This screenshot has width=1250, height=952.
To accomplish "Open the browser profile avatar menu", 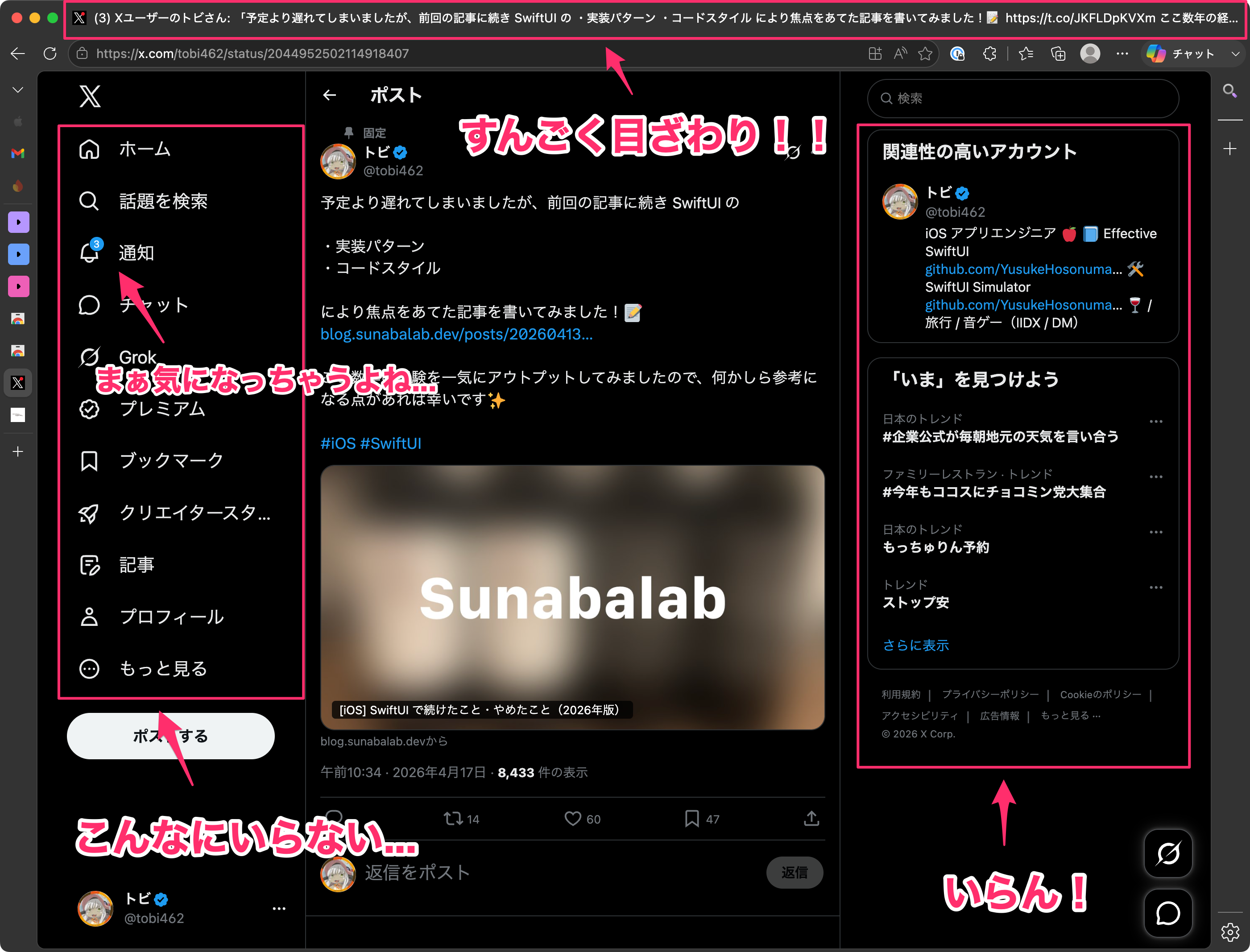I will coord(1090,54).
